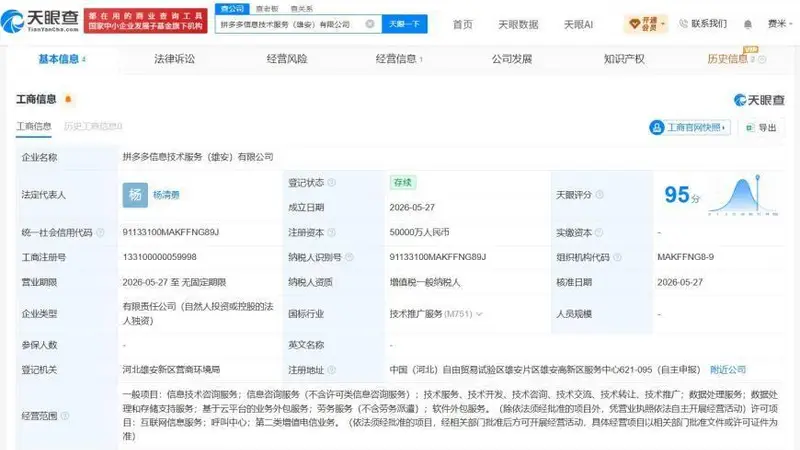Viewport: 800px width, 450px height.
Task: Click 增值税一般纳税人 taxpayer qualification value
Action: pos(425,282)
